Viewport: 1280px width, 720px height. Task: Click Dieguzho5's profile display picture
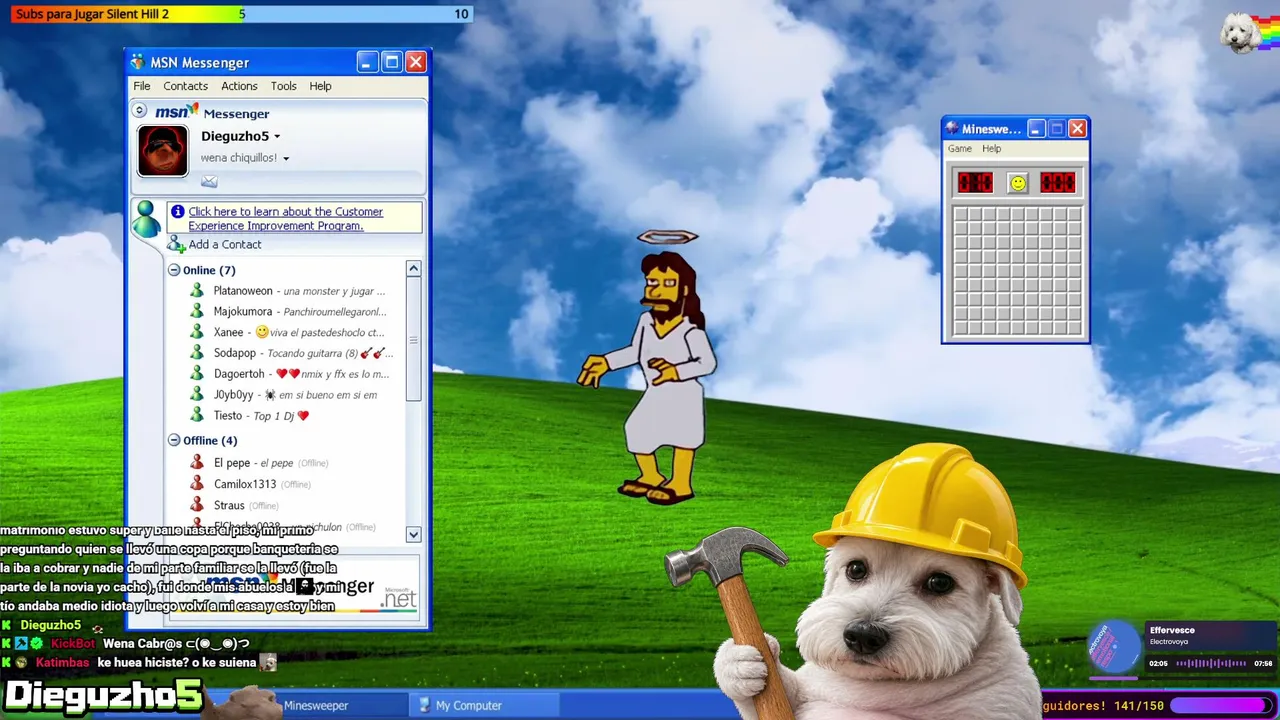pos(162,151)
